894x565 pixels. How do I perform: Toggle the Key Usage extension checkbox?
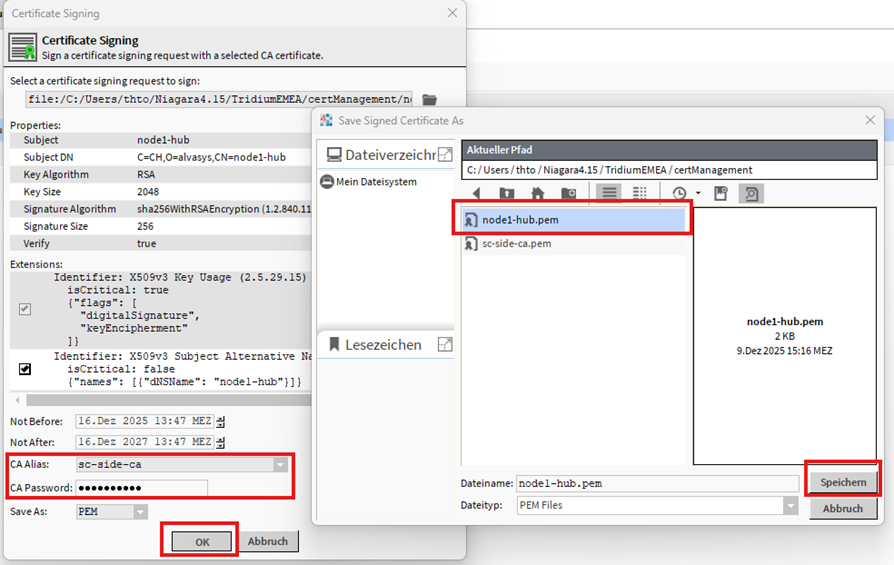(25, 309)
